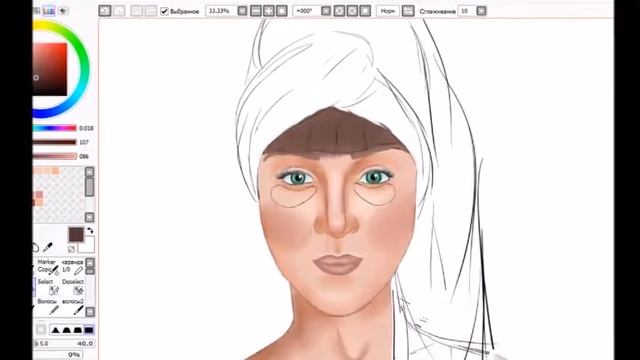The width and height of the screenshot is (640, 360).
Task: Select the Волосы brush preset
Action: point(47,307)
